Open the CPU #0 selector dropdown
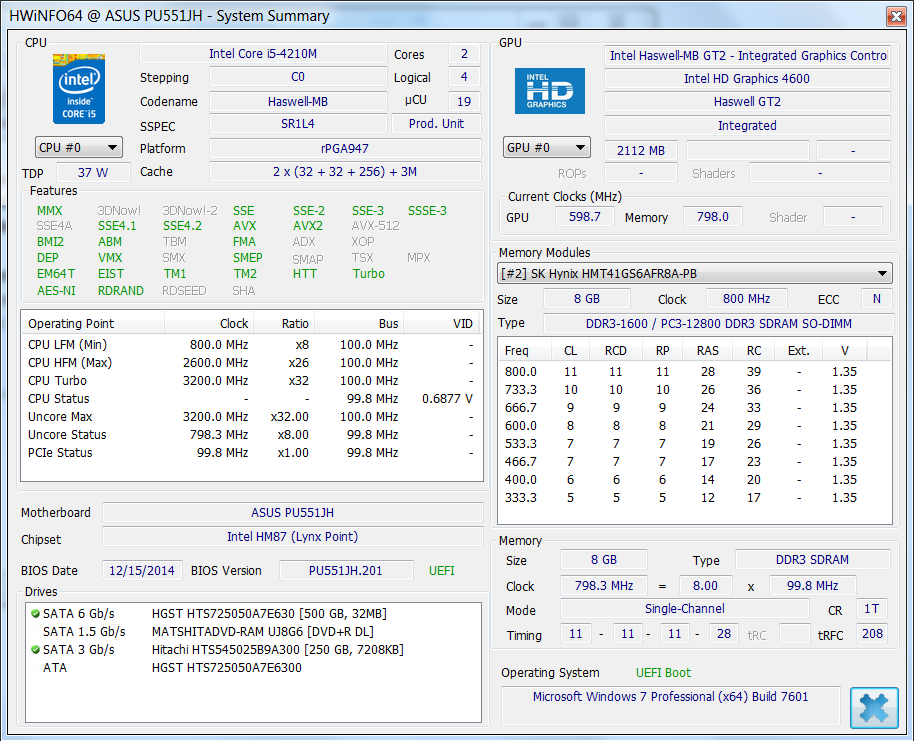Image resolution: width=914 pixels, height=741 pixels. 79,148
